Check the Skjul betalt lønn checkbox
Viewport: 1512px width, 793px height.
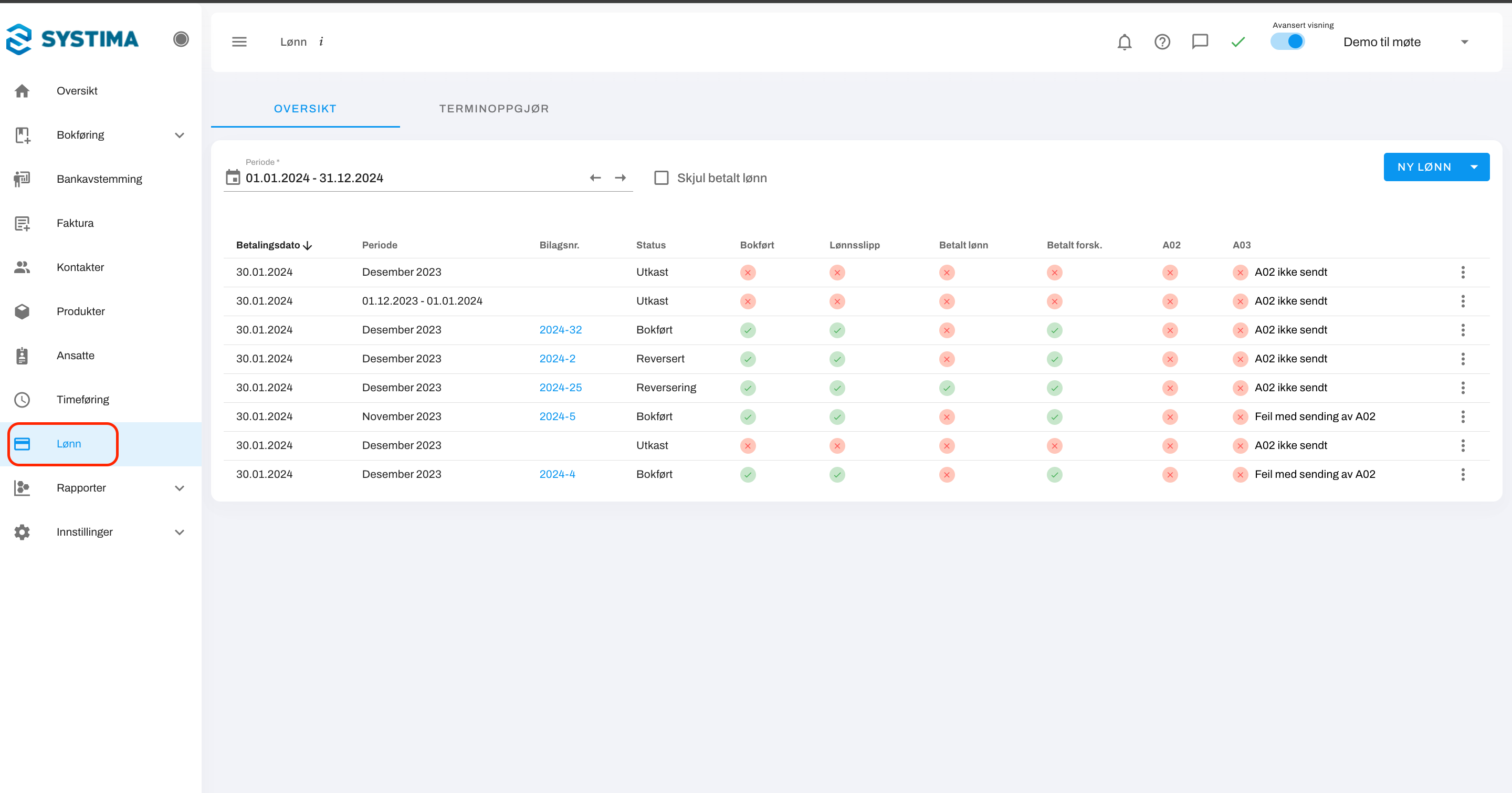click(x=661, y=178)
